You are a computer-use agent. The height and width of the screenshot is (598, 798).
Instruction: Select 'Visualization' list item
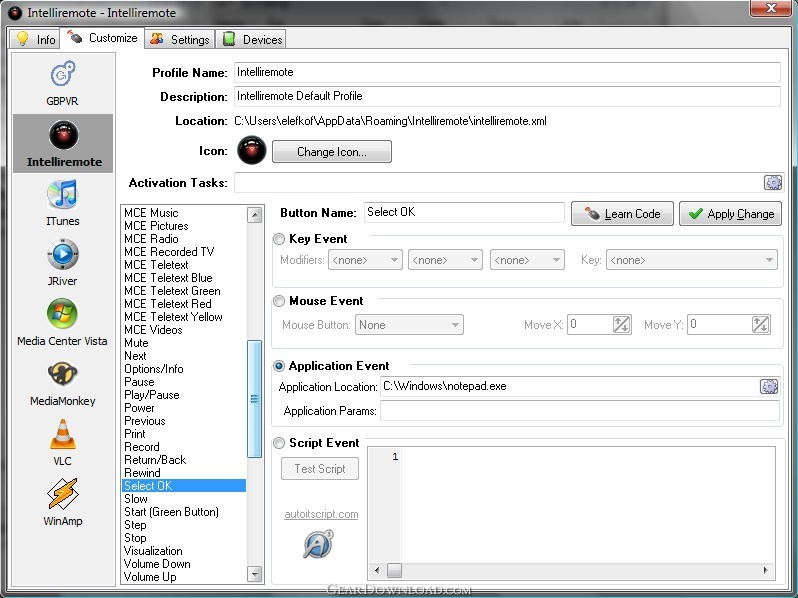[x=153, y=551]
